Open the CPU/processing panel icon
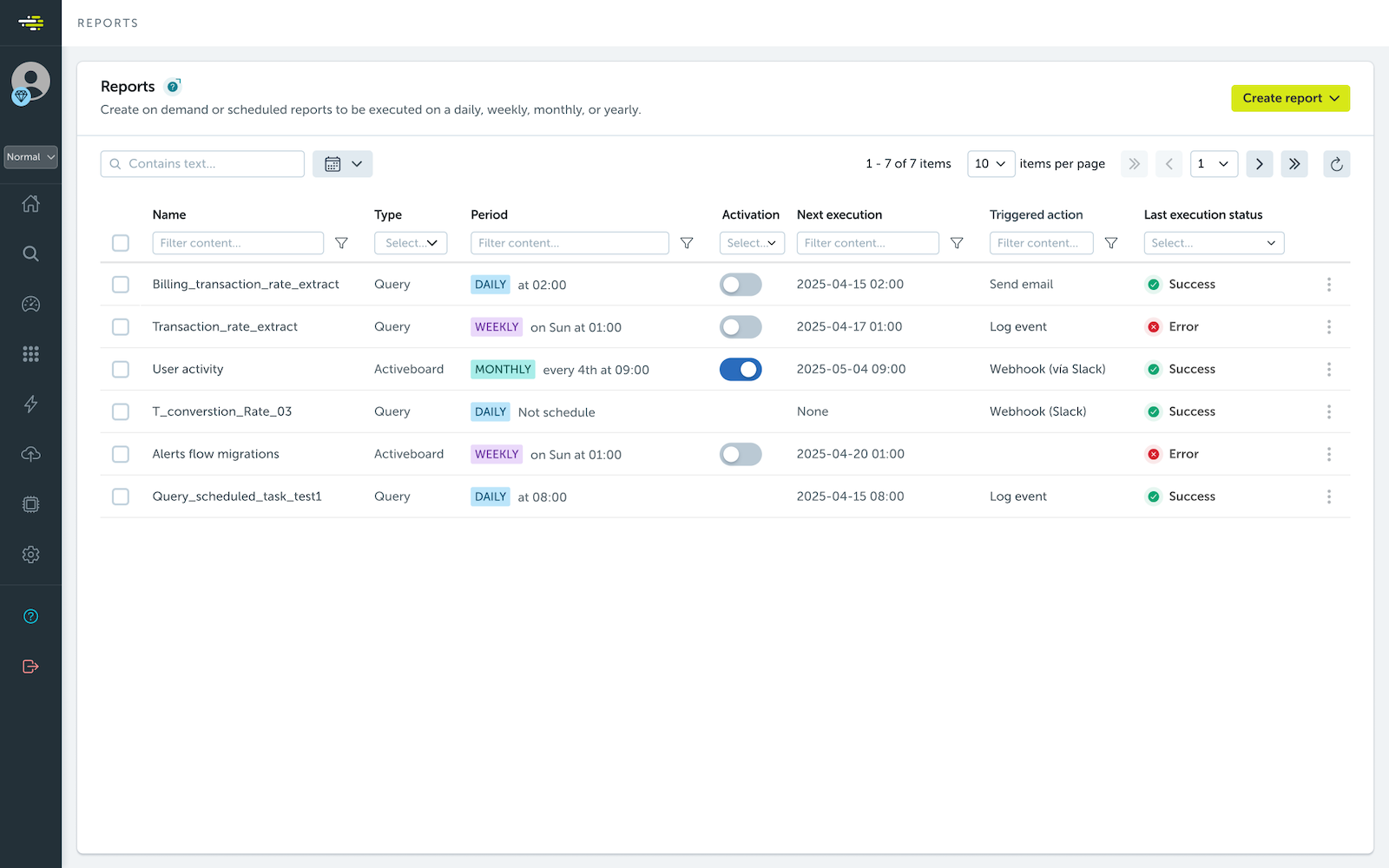This screenshot has height=868, width=1389. pyautogui.click(x=30, y=503)
